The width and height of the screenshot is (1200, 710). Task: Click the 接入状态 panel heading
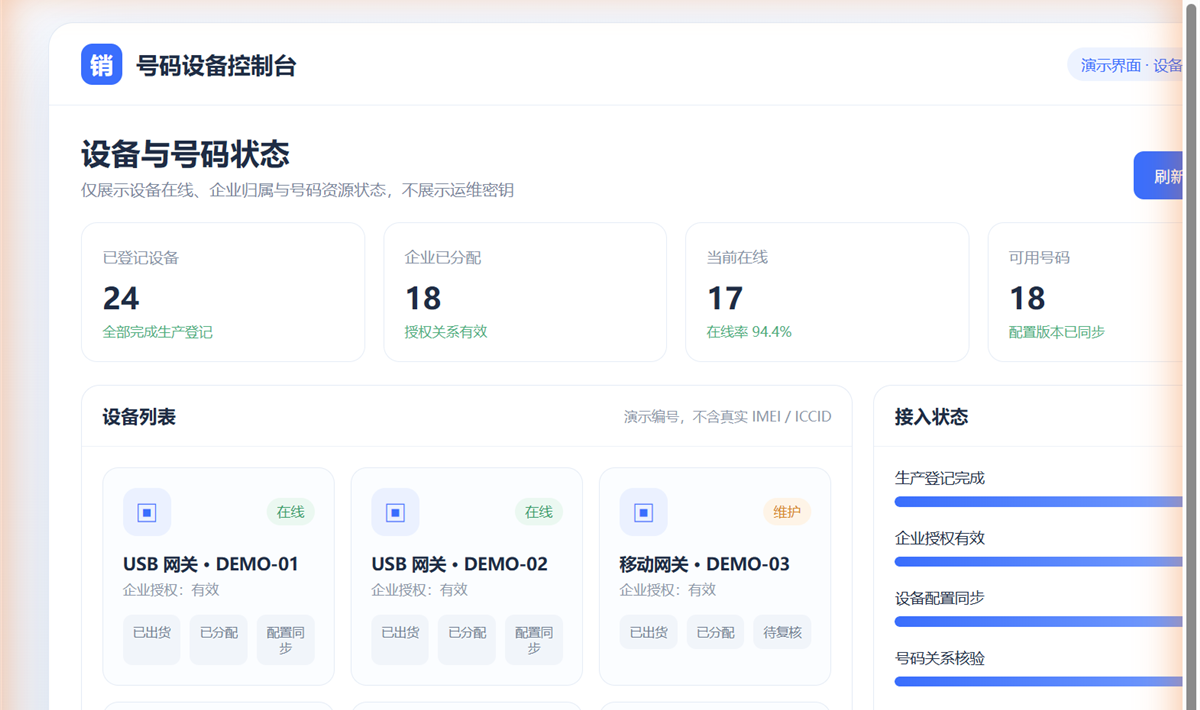931,417
